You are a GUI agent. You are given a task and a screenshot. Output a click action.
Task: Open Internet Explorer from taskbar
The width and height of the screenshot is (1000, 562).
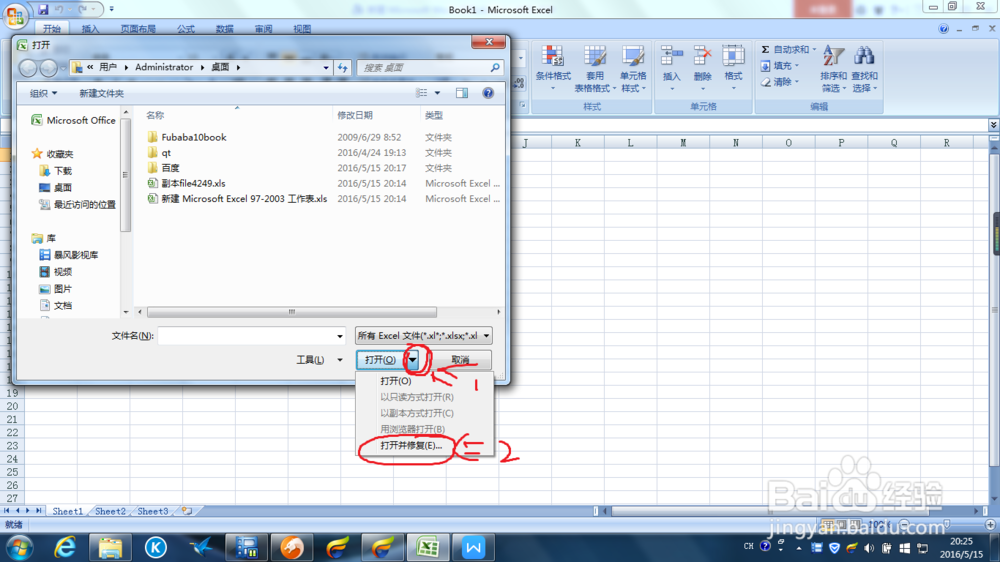(65, 547)
